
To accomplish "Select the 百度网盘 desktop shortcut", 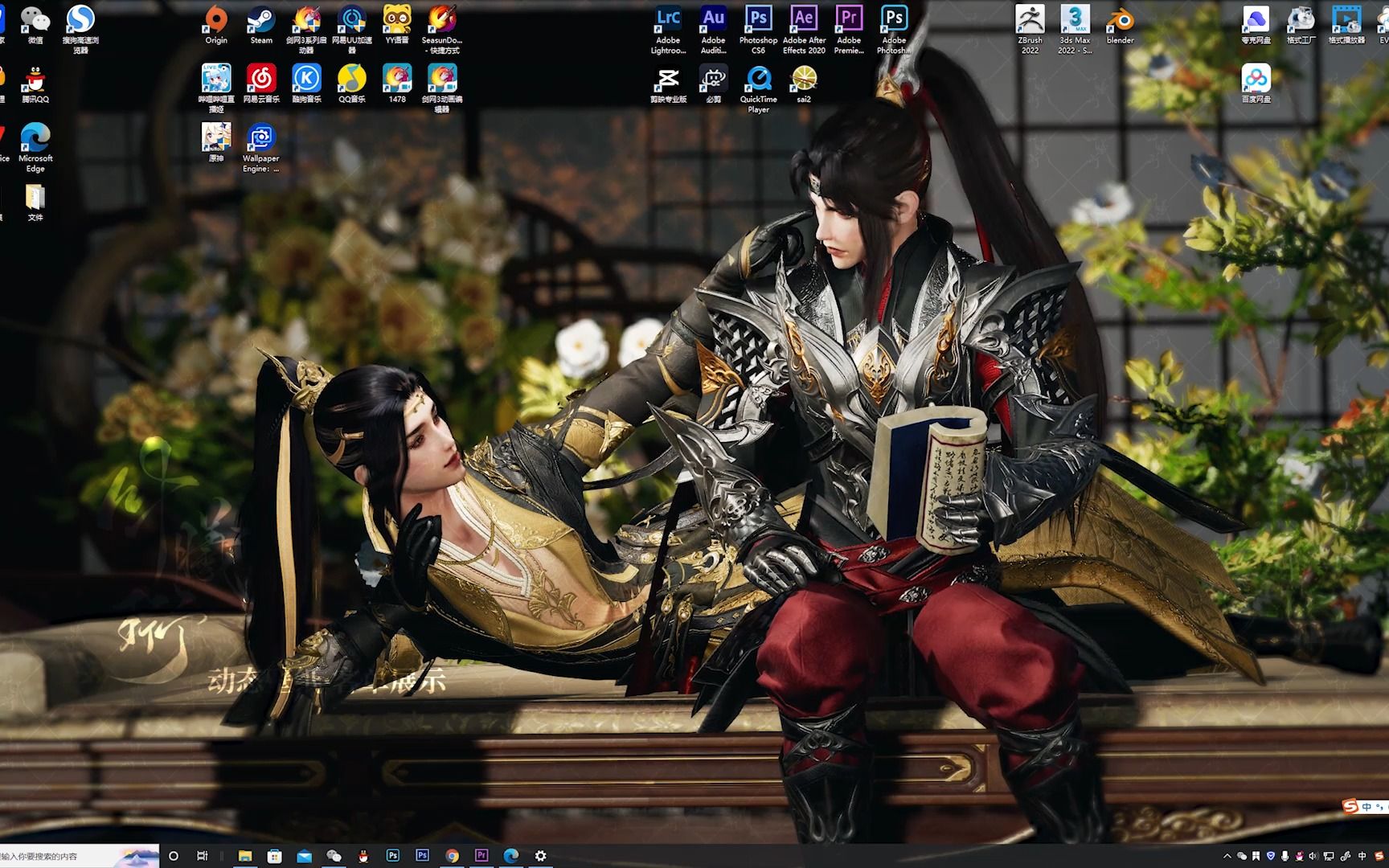I will (1256, 84).
